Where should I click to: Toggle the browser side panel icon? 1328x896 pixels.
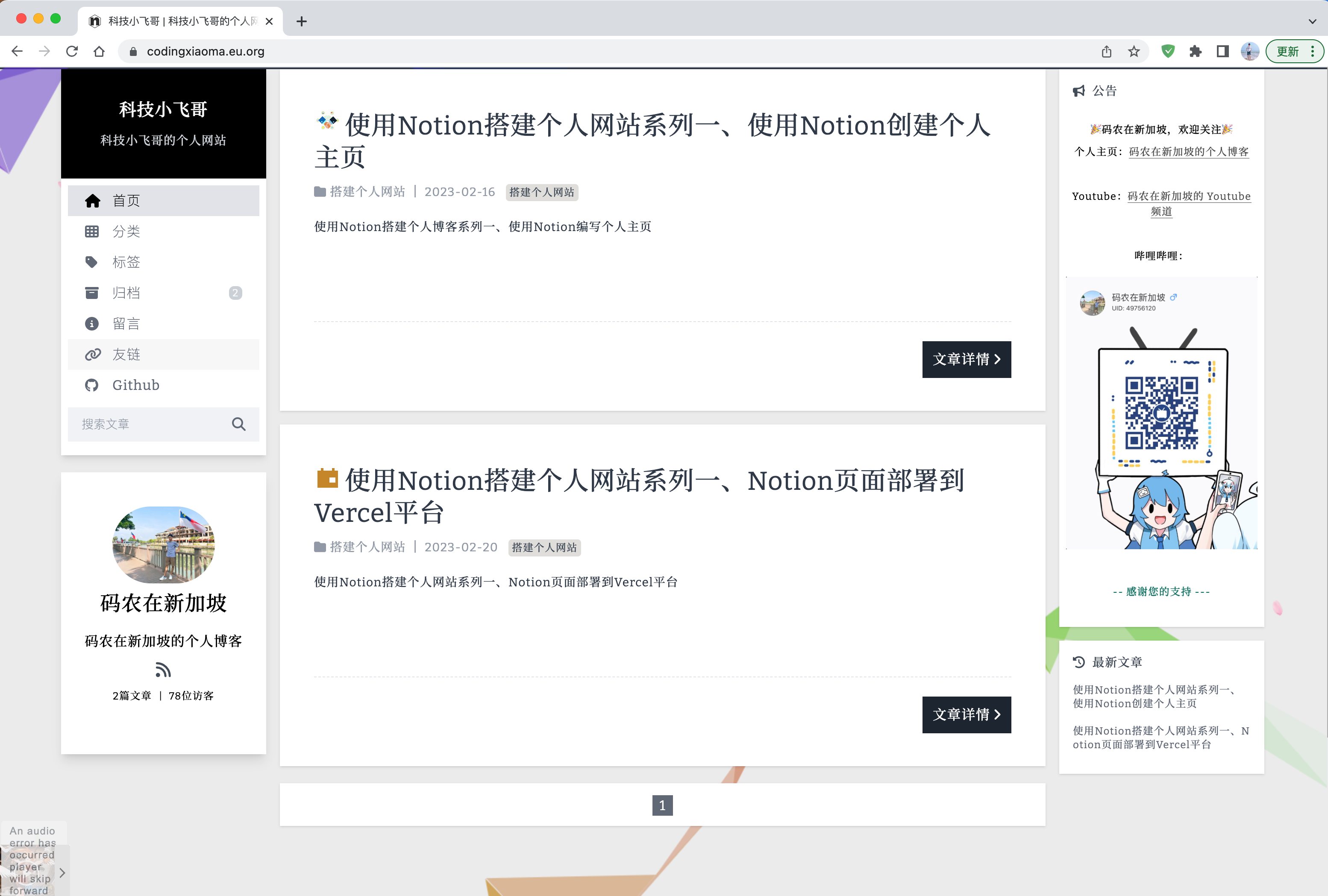[x=1223, y=51]
